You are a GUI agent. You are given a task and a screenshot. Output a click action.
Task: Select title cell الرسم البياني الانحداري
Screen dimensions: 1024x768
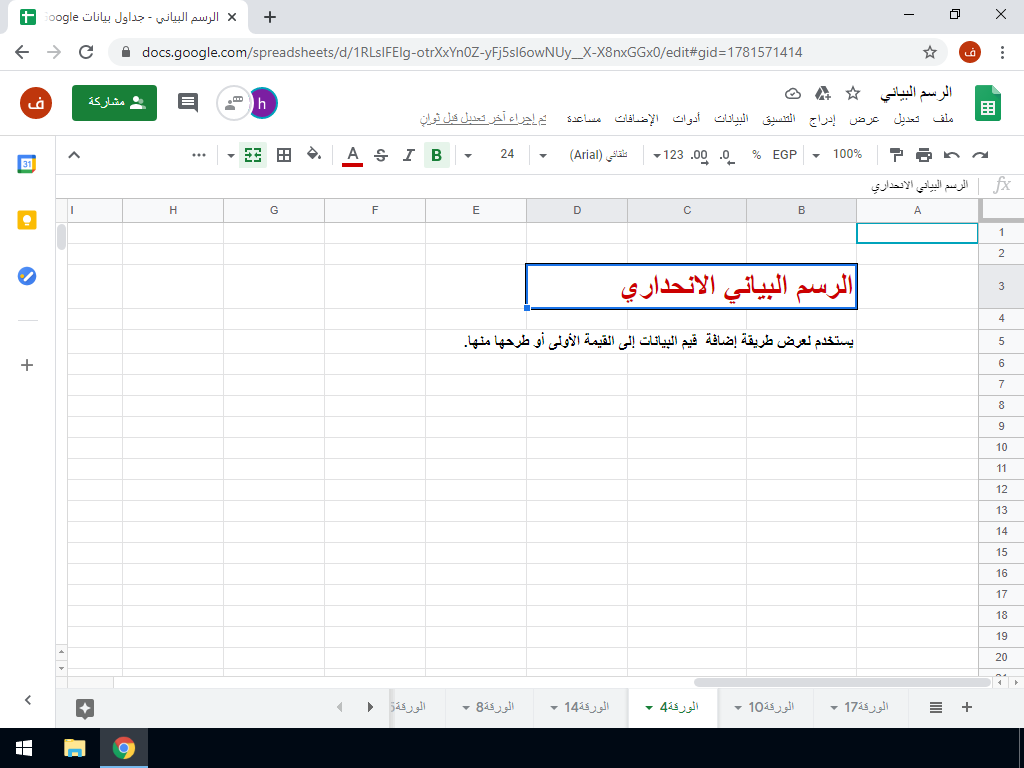click(691, 286)
